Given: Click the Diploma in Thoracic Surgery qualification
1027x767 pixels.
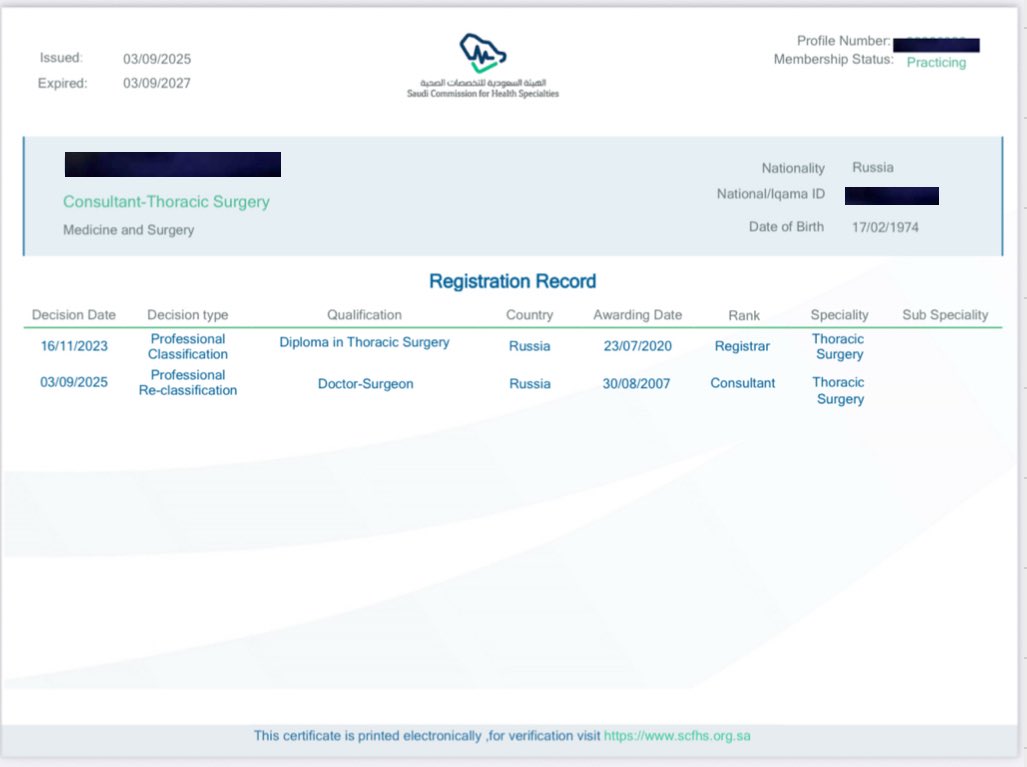Looking at the screenshot, I should (x=364, y=342).
